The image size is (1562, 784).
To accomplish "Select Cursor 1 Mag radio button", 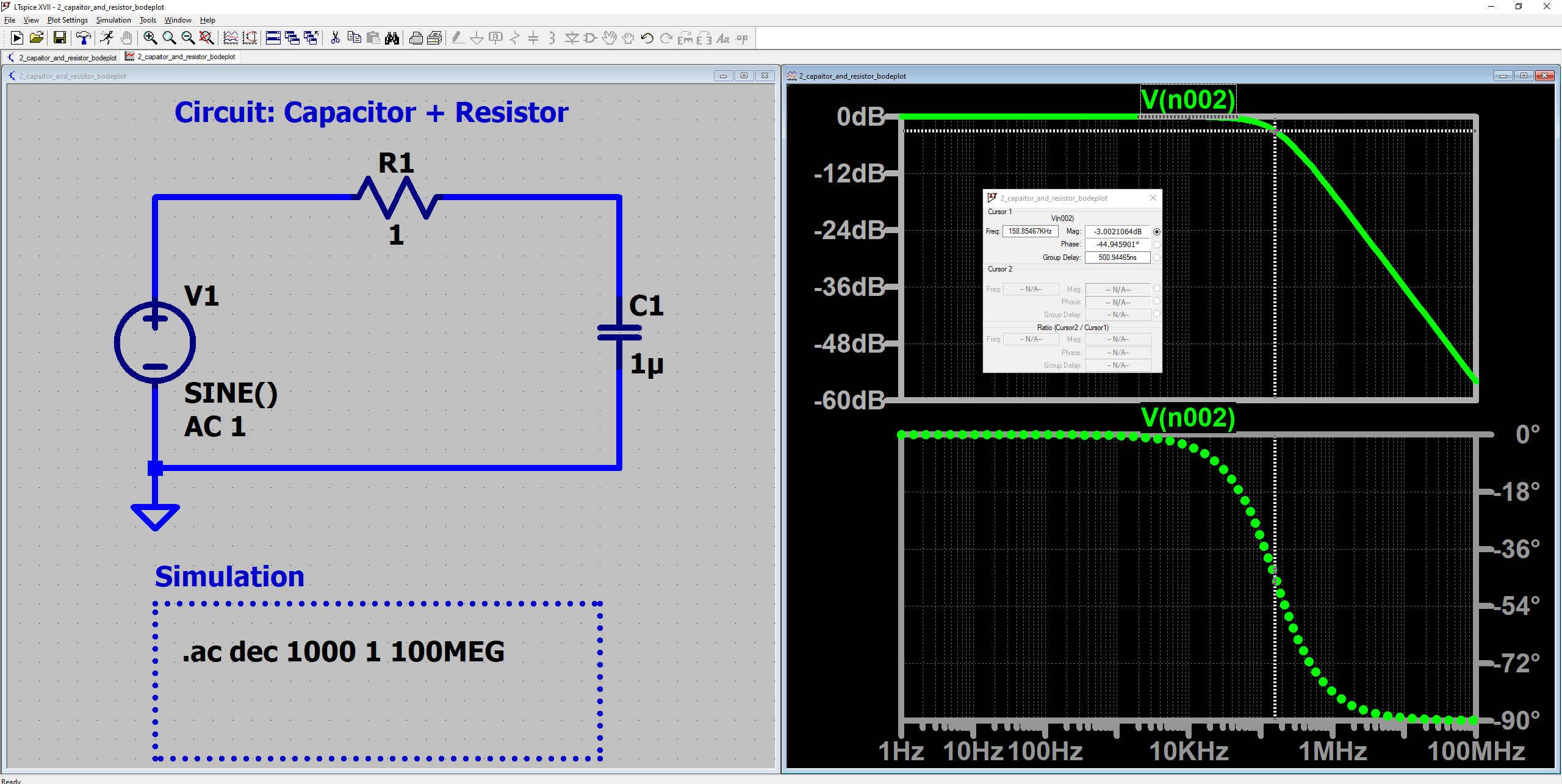I will point(1157,232).
